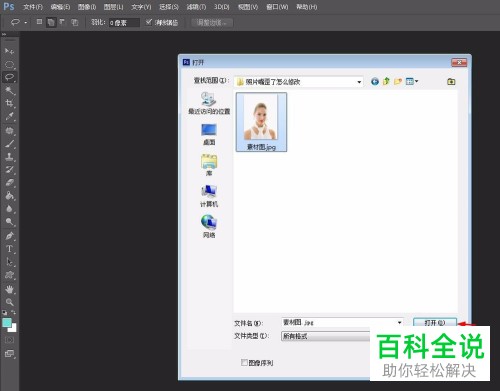Expand the 查找范围 folder dropdown

[359, 82]
